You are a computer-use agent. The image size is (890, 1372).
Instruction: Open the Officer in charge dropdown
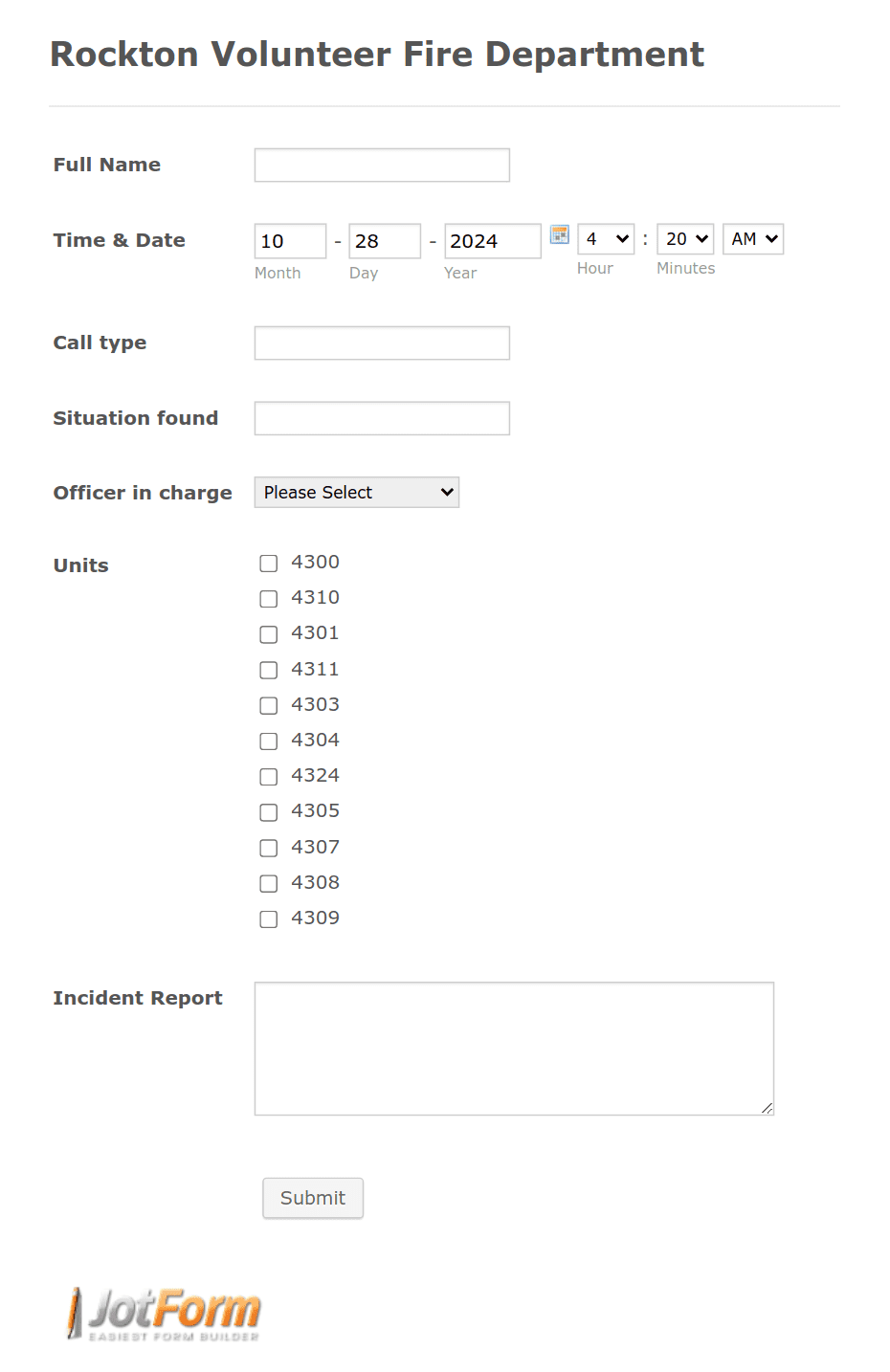[356, 492]
